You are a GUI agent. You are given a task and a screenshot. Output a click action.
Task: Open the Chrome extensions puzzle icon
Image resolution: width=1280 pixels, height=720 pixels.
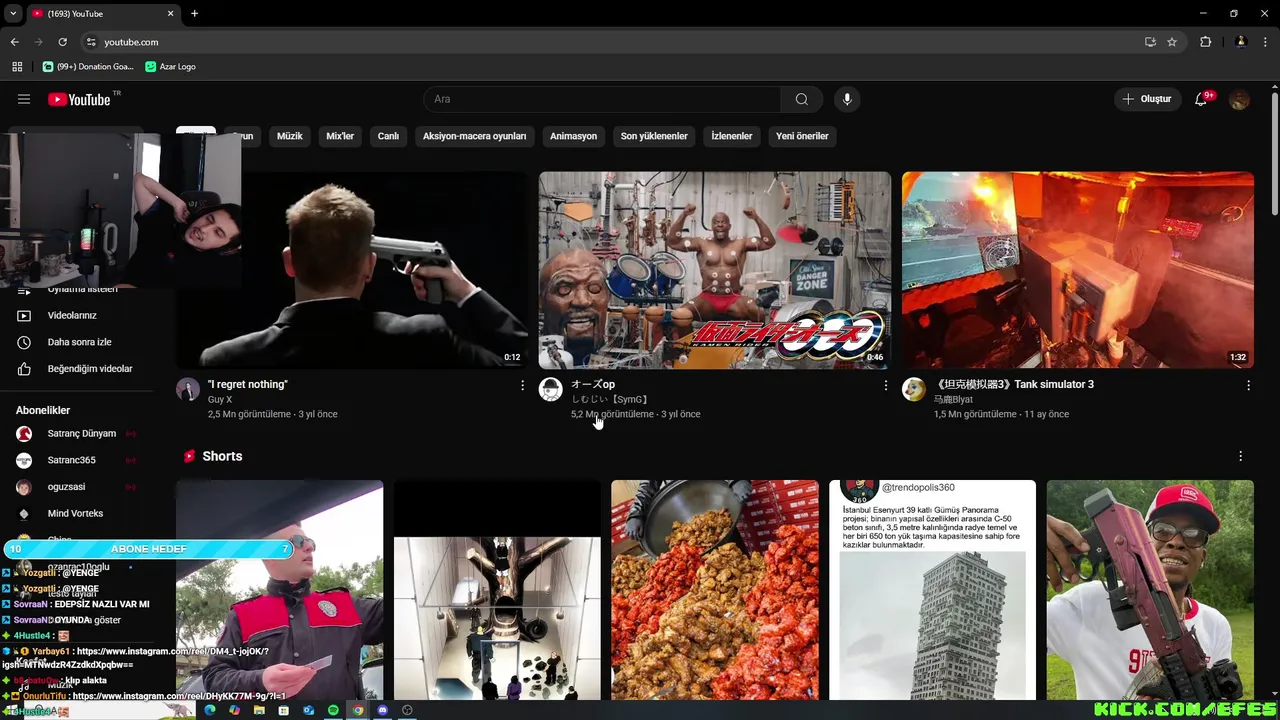point(1205,42)
